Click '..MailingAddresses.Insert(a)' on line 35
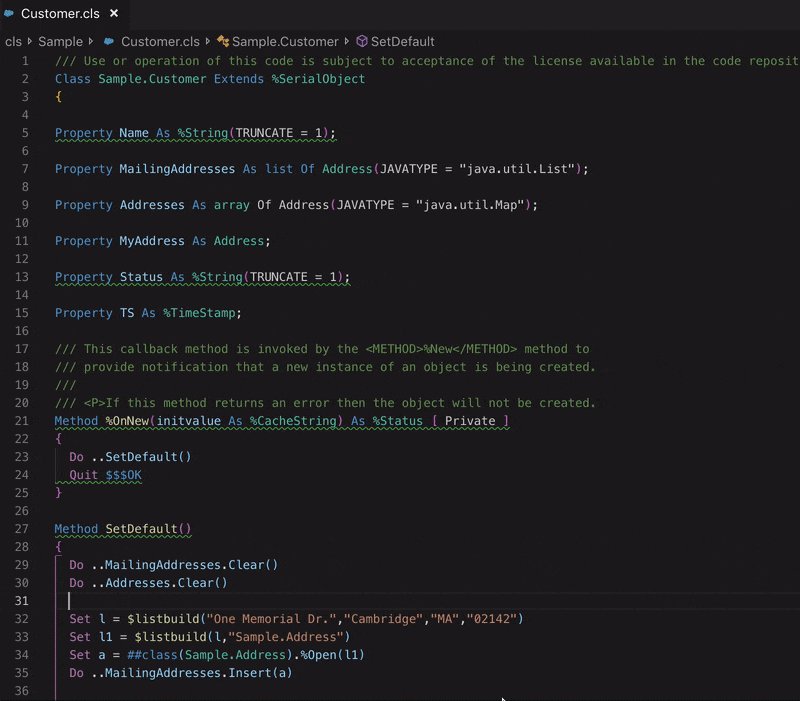The image size is (800, 701). pos(192,673)
